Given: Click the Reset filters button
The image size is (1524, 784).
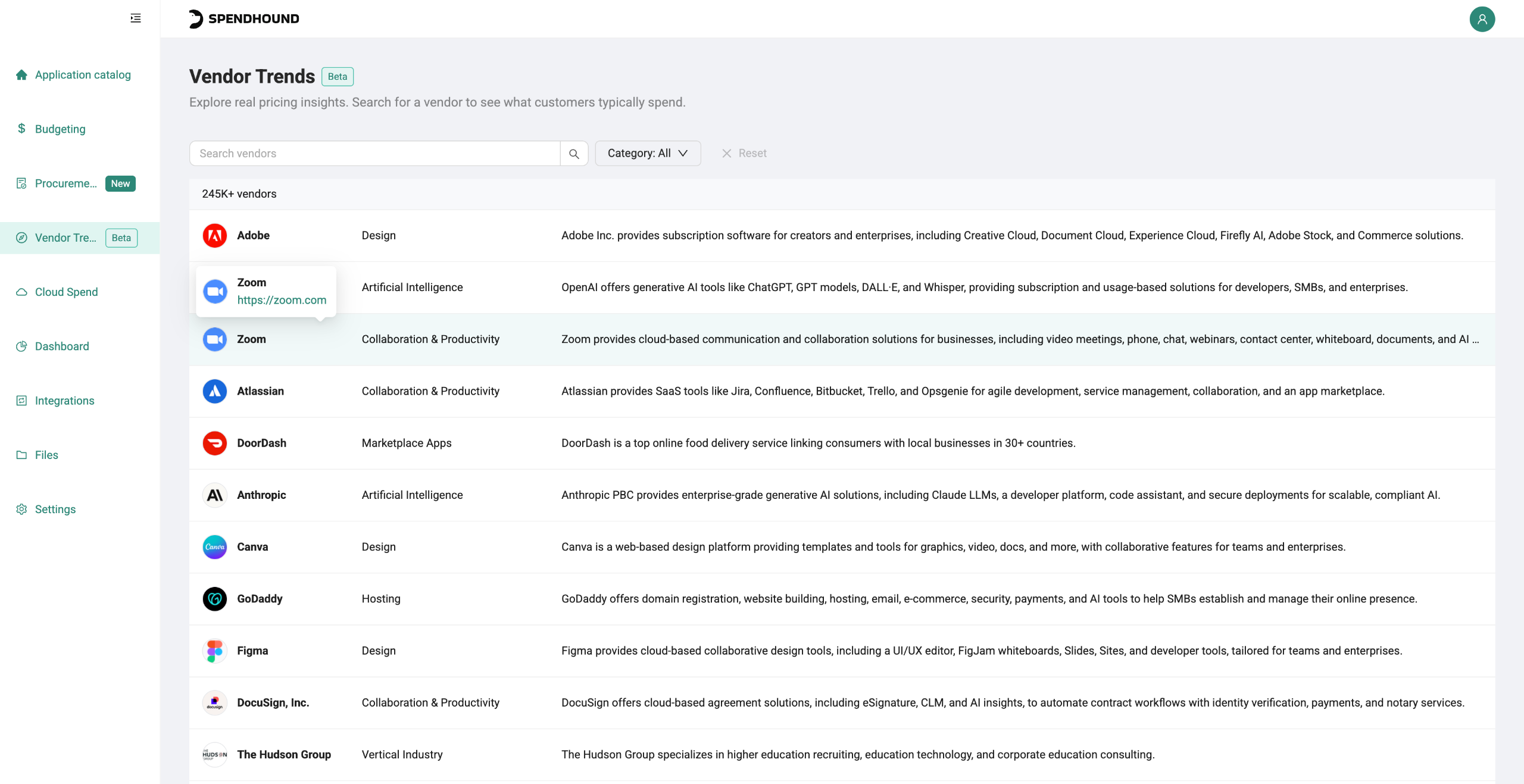Looking at the screenshot, I should [x=744, y=154].
